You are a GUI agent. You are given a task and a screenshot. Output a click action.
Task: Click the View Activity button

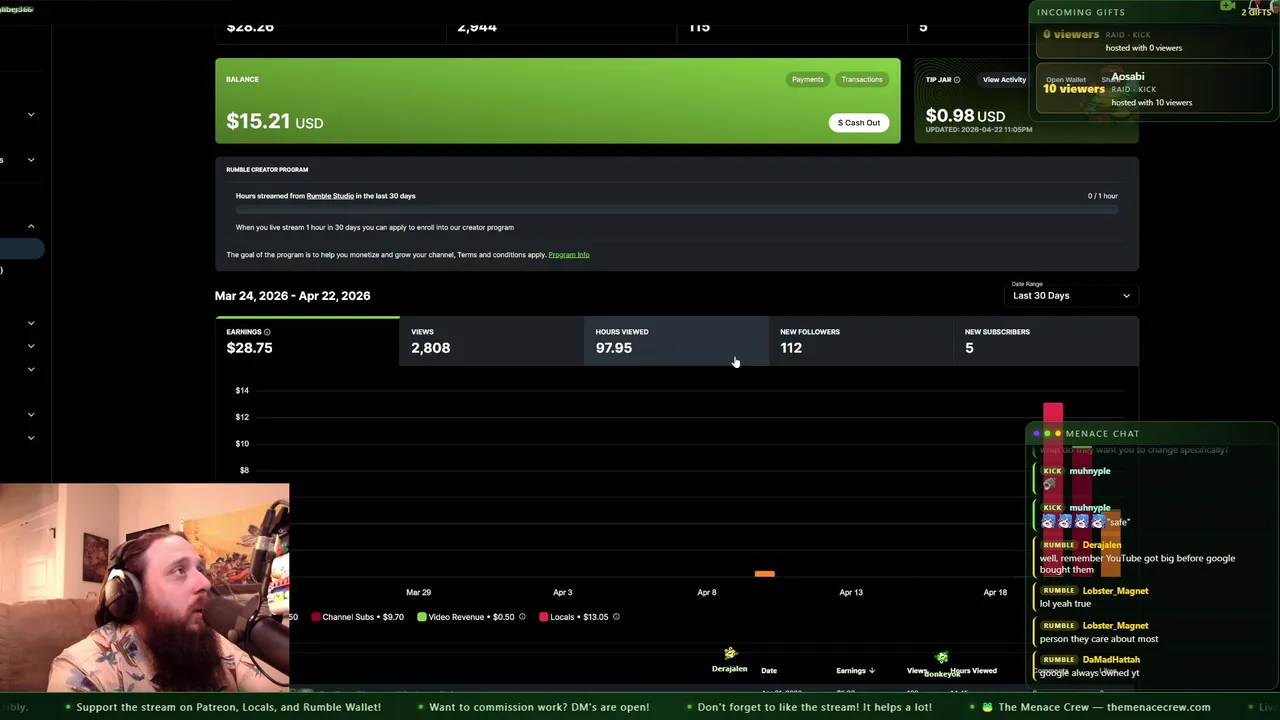pos(1004,80)
